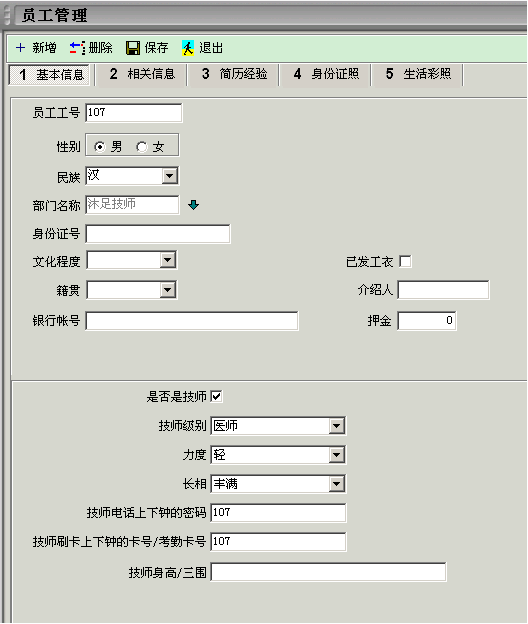Image resolution: width=528 pixels, height=624 pixels.
Task: Open the 生活彩照 tab
Action: pyautogui.click(x=418, y=74)
